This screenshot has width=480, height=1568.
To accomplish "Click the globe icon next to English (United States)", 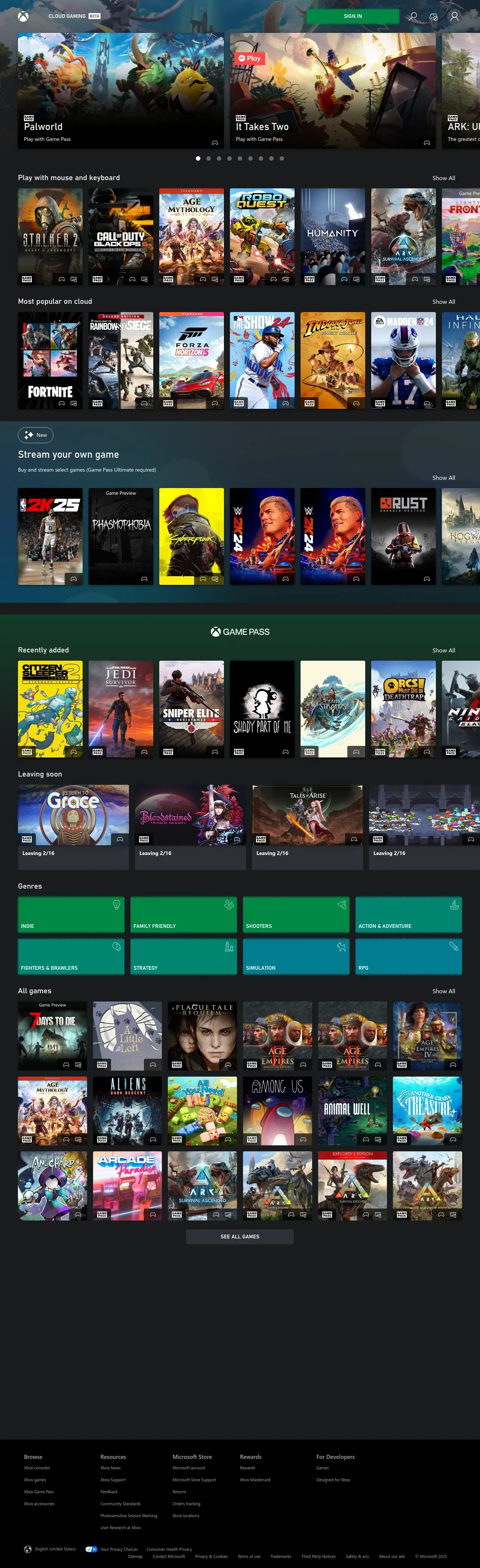I will click(27, 1549).
